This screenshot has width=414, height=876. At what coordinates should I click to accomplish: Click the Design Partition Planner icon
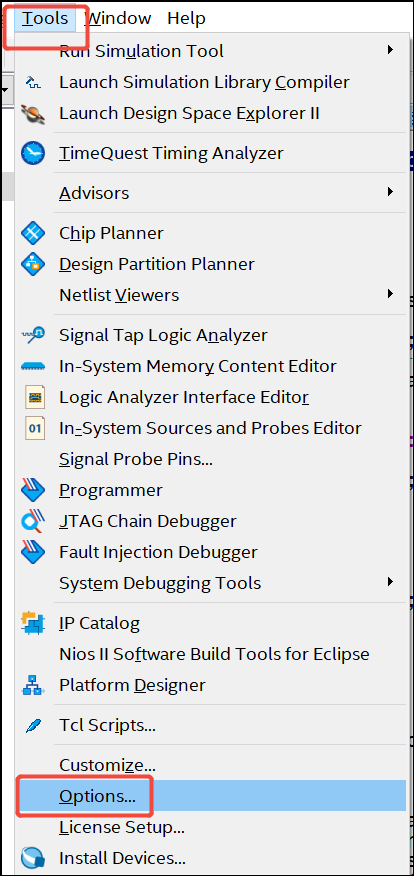pos(33,264)
